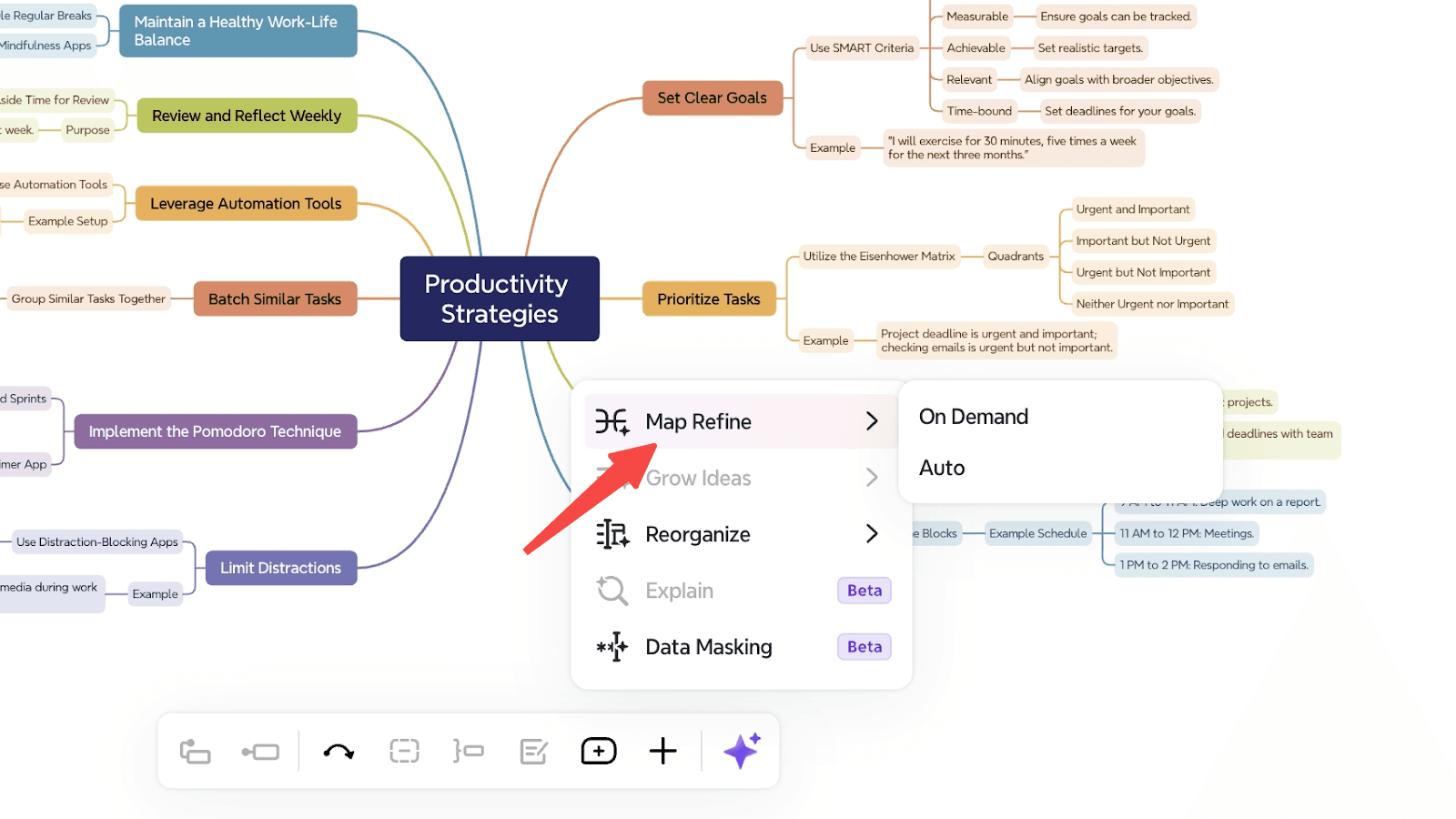Expand the Grow Ideas submenu chevron
This screenshot has width=1456, height=819.
872,478
